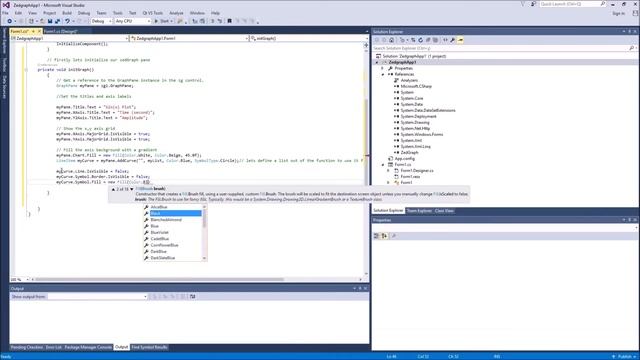Click the search magnifier icon in Solution Explorer

coord(631,48)
